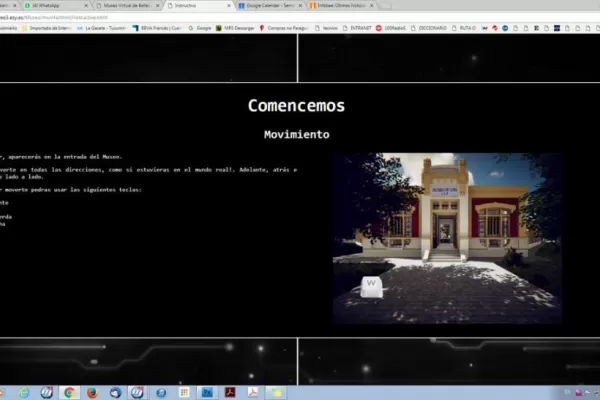Switch to the Infobae tab
600x400 pixels.
click(341, 6)
